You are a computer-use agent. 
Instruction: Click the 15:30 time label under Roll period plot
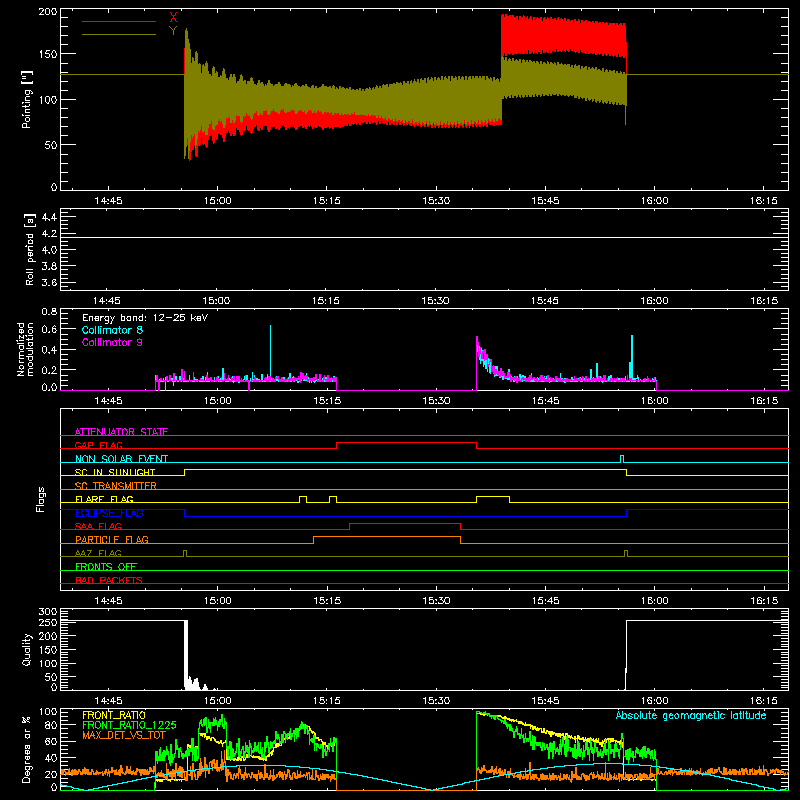coord(436,301)
